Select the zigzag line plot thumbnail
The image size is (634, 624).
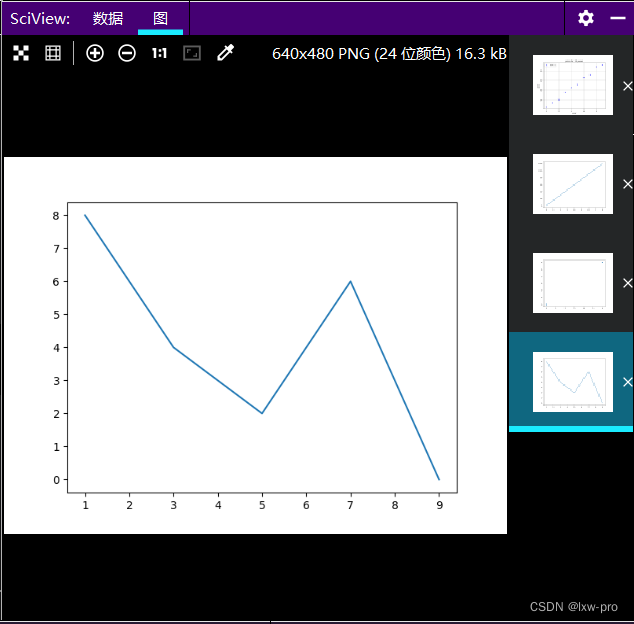[x=573, y=382]
